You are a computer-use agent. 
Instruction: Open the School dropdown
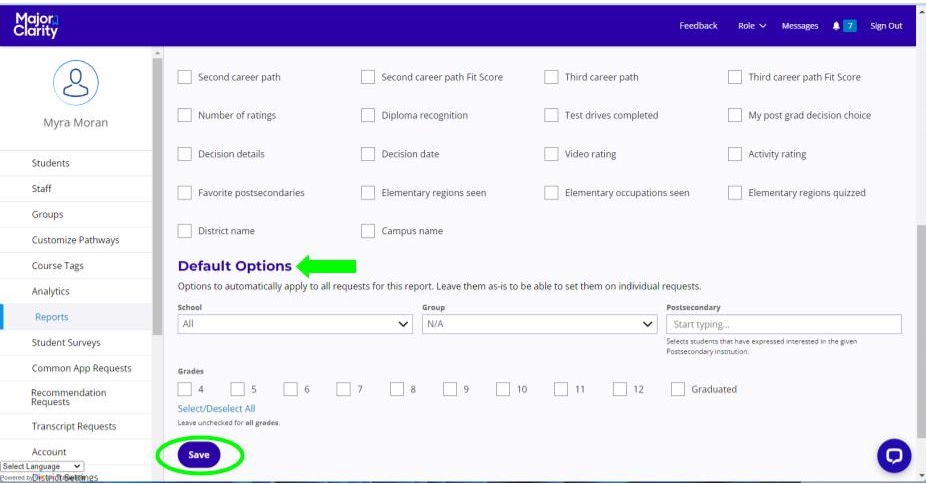pos(295,324)
